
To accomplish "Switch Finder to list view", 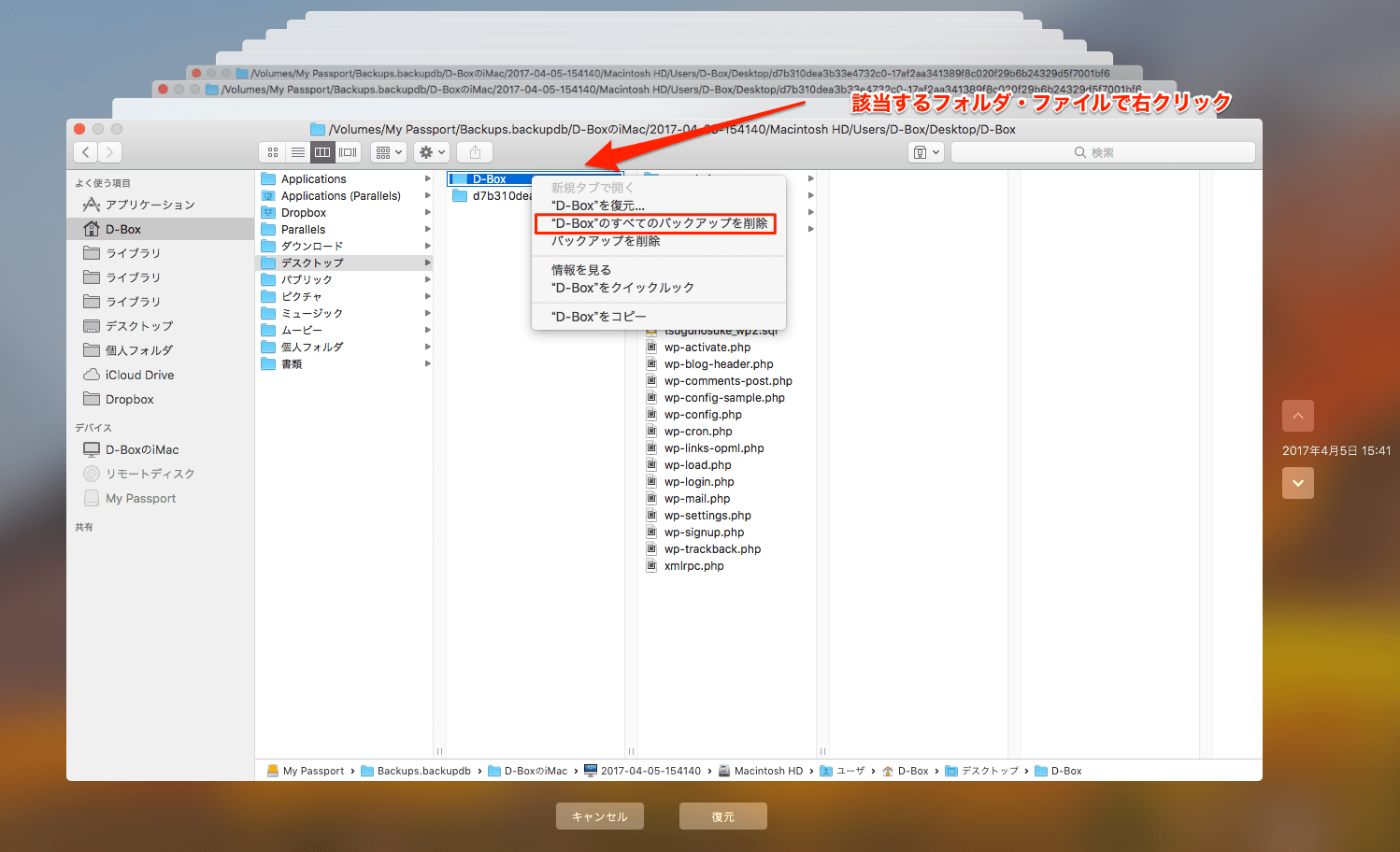I will point(298,152).
